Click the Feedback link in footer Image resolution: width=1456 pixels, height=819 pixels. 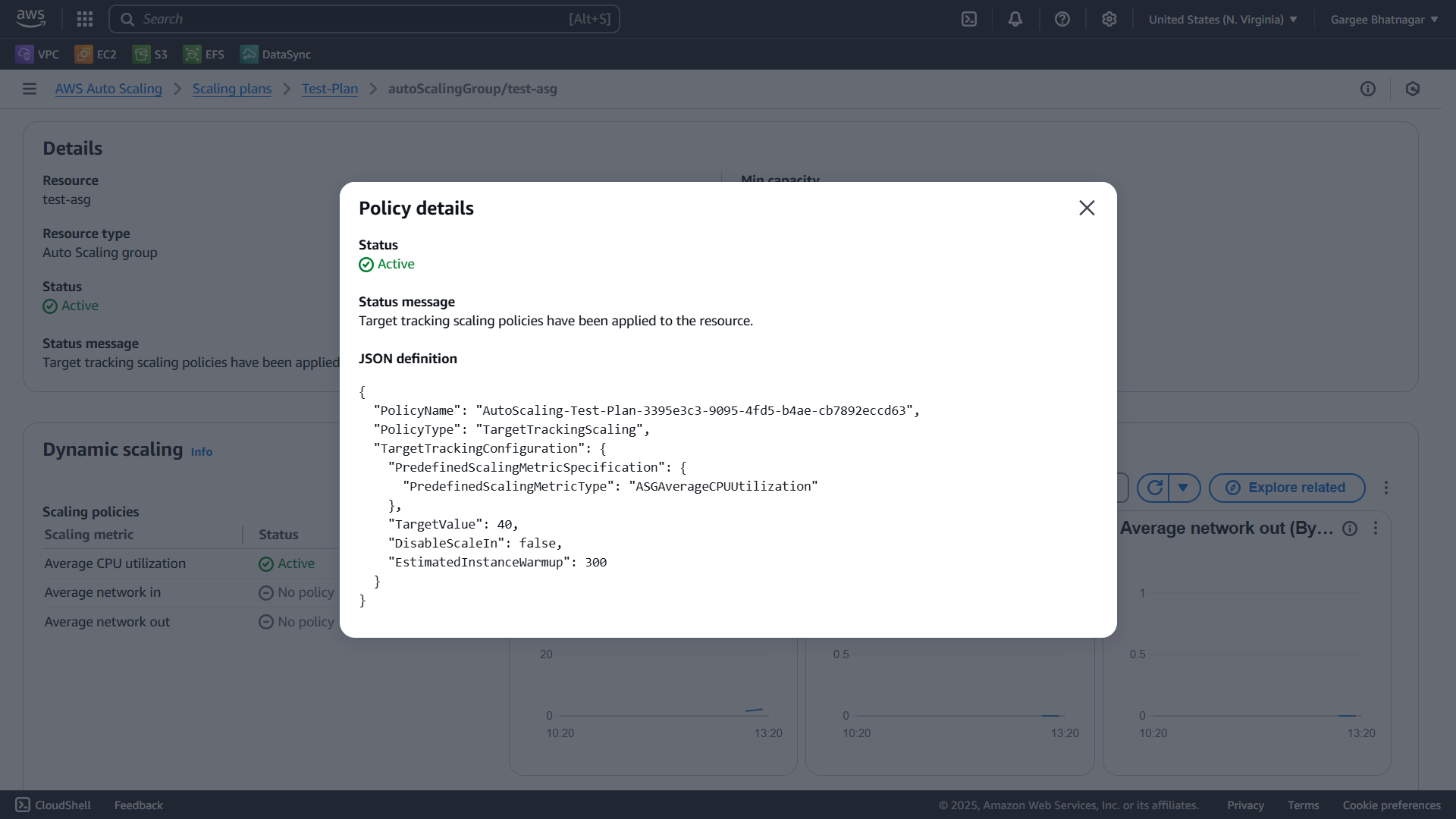pos(139,805)
